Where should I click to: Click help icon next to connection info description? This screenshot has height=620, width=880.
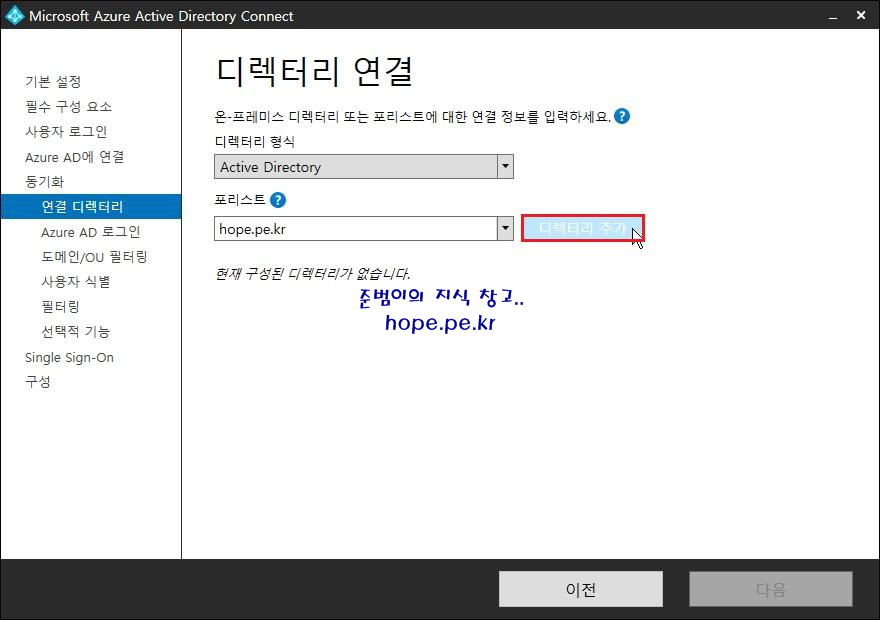click(x=622, y=116)
